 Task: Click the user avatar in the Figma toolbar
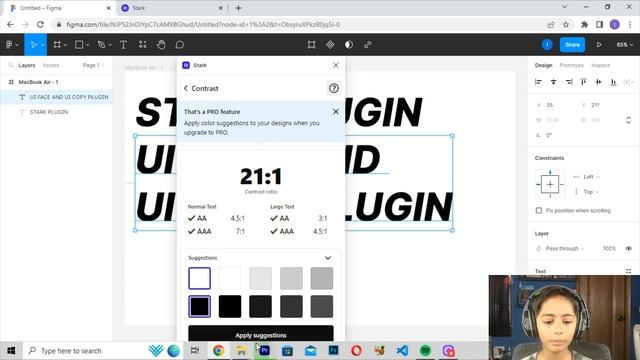click(x=547, y=44)
